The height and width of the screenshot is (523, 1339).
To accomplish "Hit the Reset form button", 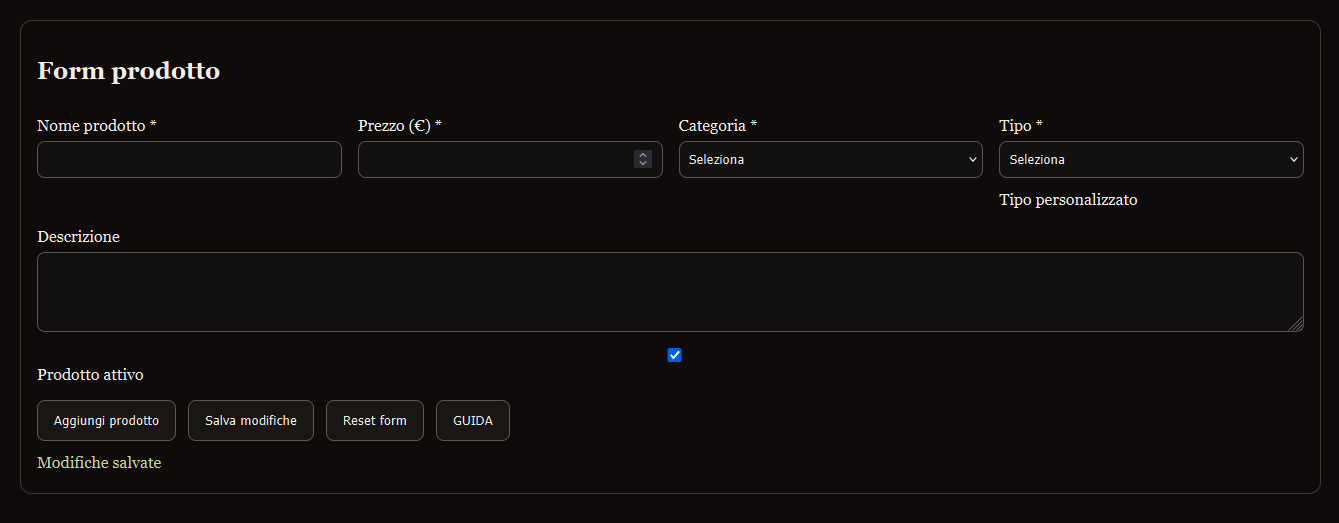I will (x=375, y=421).
